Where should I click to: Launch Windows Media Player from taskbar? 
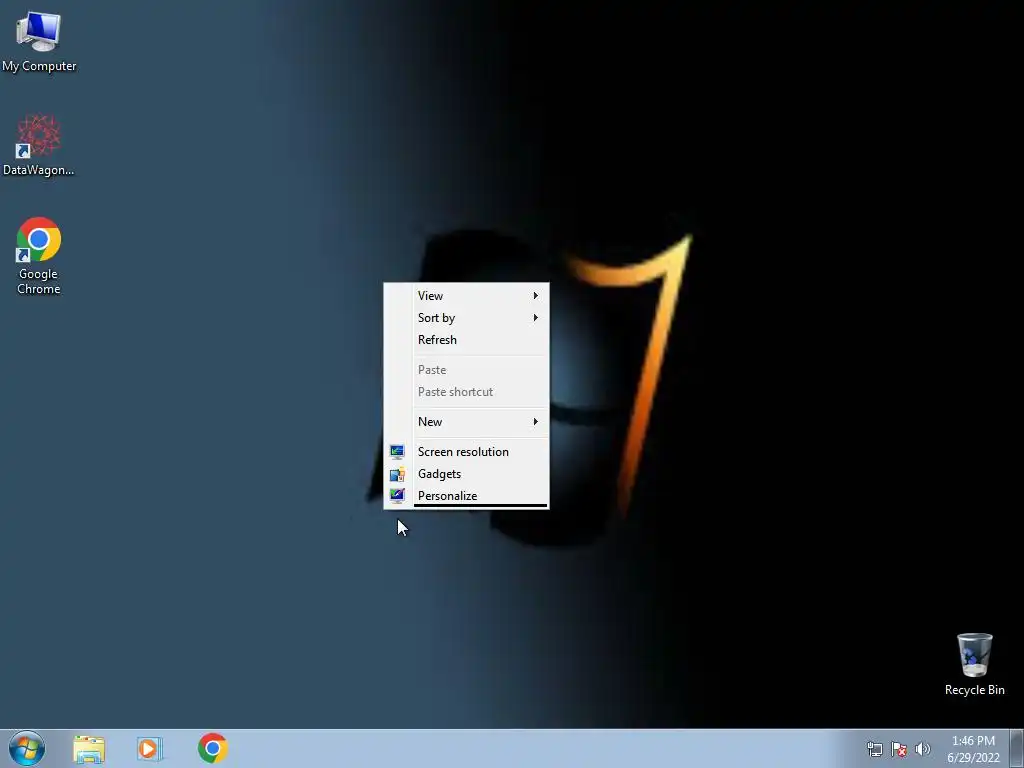[x=149, y=748]
